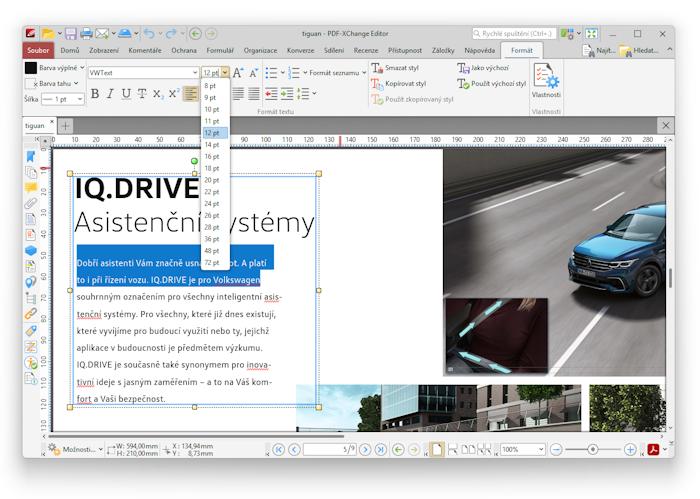
Task: Click the attachments paperclip icon in sidebar
Action: (31, 203)
